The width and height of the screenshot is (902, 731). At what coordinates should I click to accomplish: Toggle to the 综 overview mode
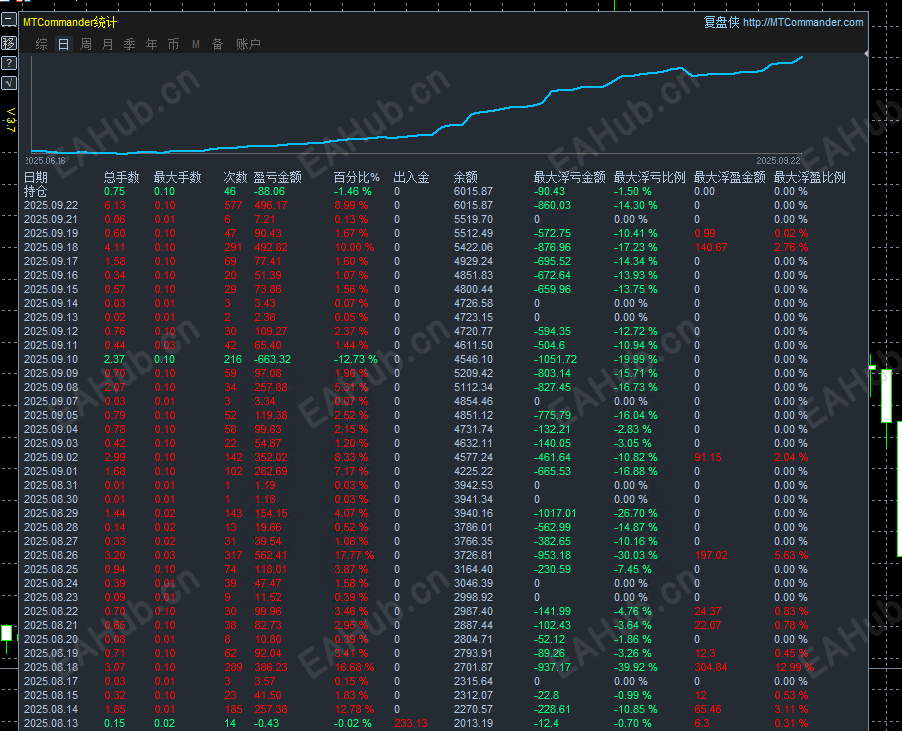(x=39, y=44)
